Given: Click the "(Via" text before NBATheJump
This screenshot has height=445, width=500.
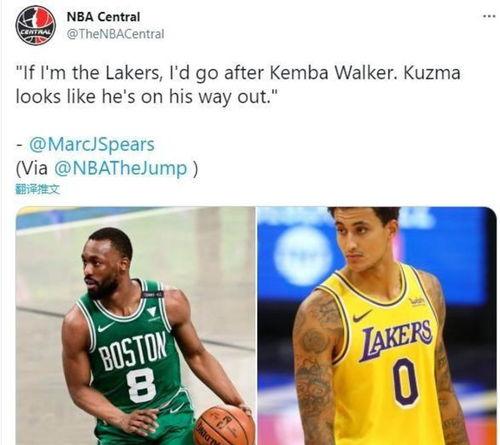Looking at the screenshot, I should pyautogui.click(x=32, y=168).
